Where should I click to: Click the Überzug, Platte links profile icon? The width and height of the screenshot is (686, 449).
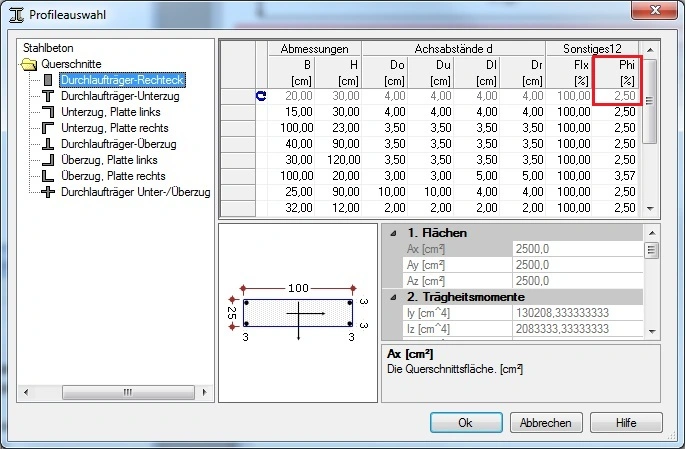[48, 160]
